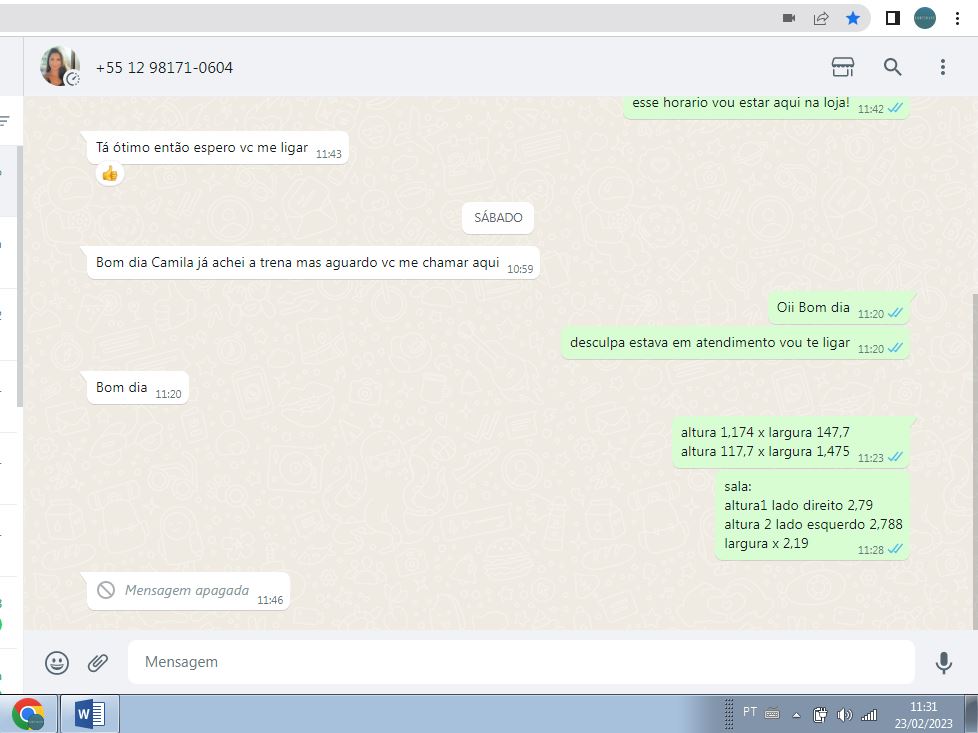Screen dimensions: 978x733
Task: Select message 'Oii Bom dia'
Action: click(x=839, y=308)
